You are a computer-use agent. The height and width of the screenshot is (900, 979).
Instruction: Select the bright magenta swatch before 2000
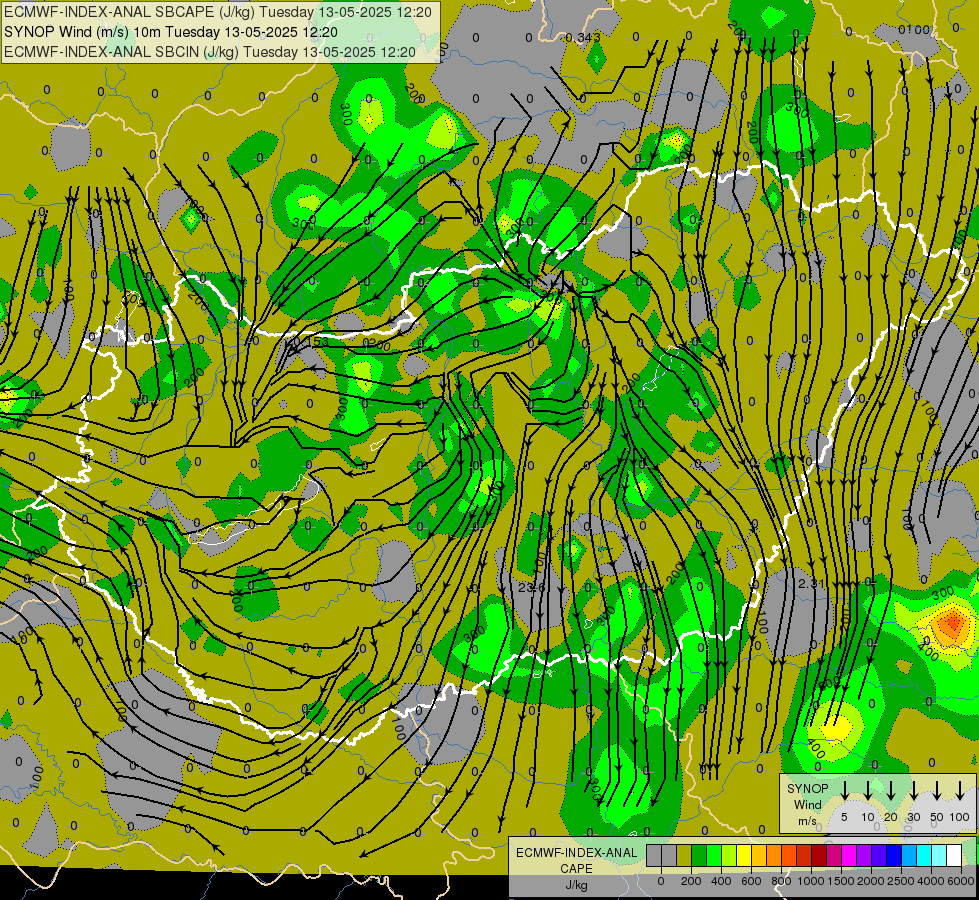point(849,855)
